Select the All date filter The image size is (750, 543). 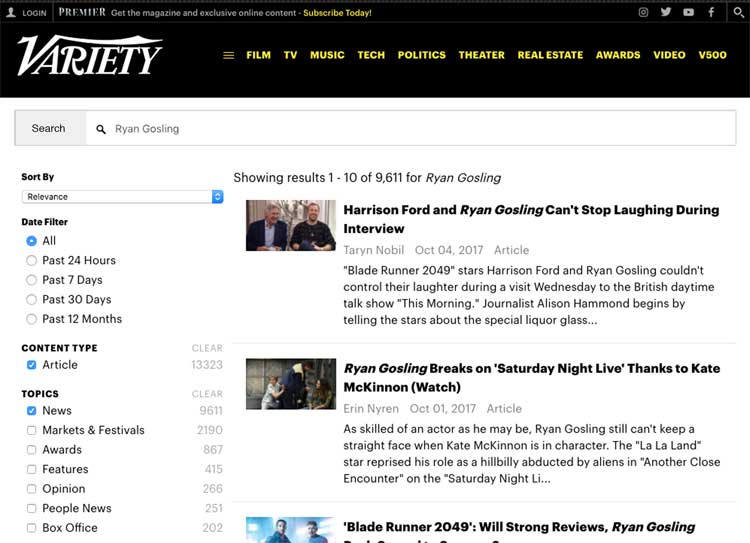32,241
